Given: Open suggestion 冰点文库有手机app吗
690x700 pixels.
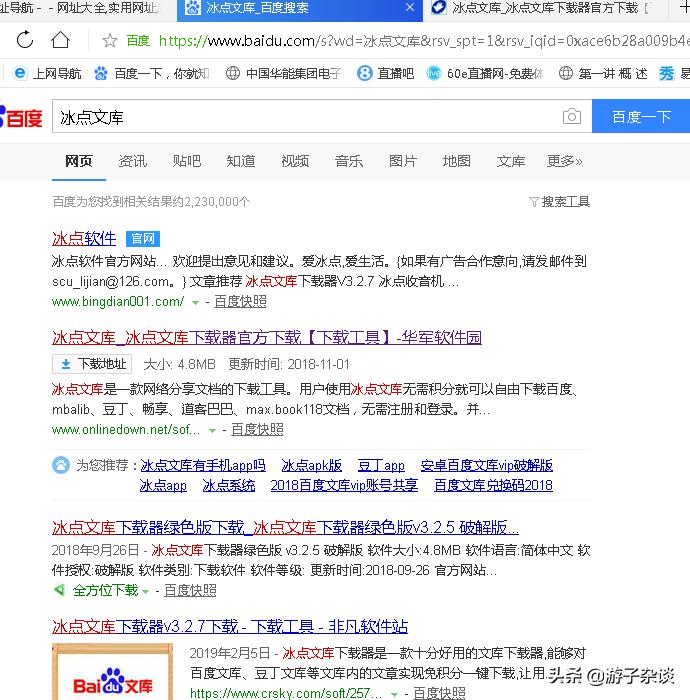Looking at the screenshot, I should point(203,465).
